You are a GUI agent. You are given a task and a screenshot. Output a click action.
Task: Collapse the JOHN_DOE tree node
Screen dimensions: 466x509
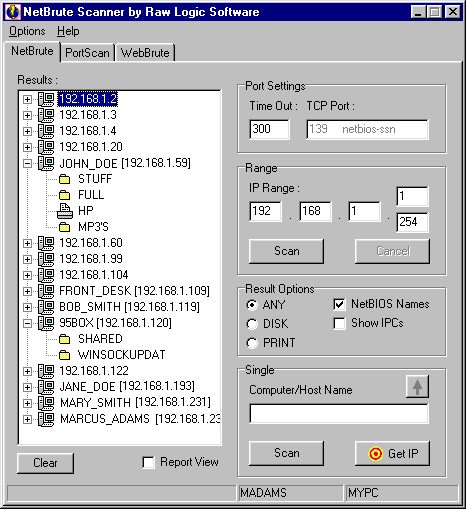coord(27,163)
